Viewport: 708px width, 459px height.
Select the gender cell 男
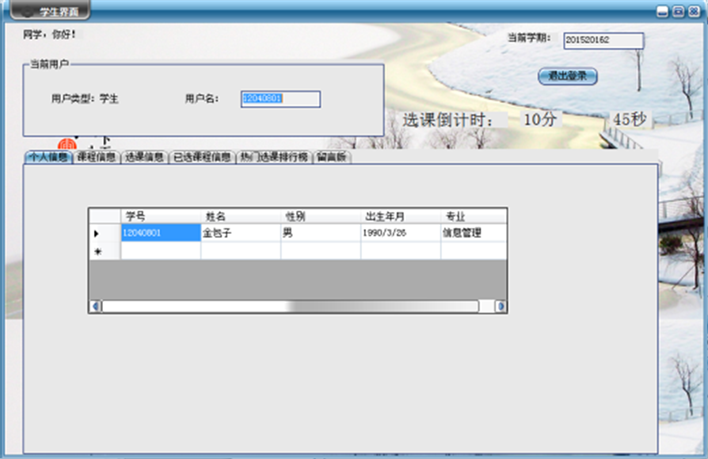[321, 233]
